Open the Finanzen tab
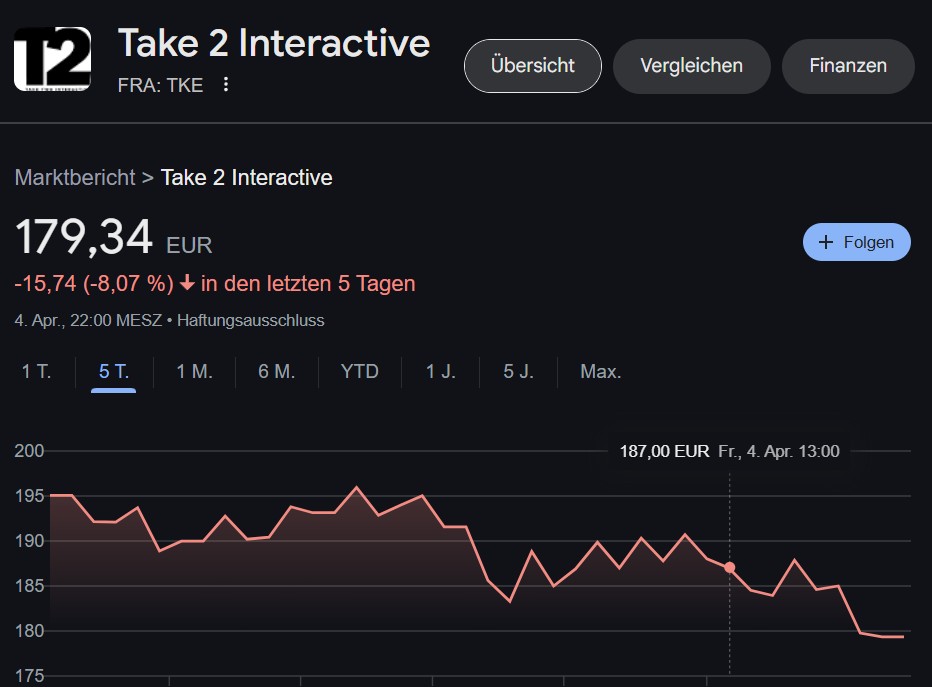932x687 pixels. coord(848,66)
